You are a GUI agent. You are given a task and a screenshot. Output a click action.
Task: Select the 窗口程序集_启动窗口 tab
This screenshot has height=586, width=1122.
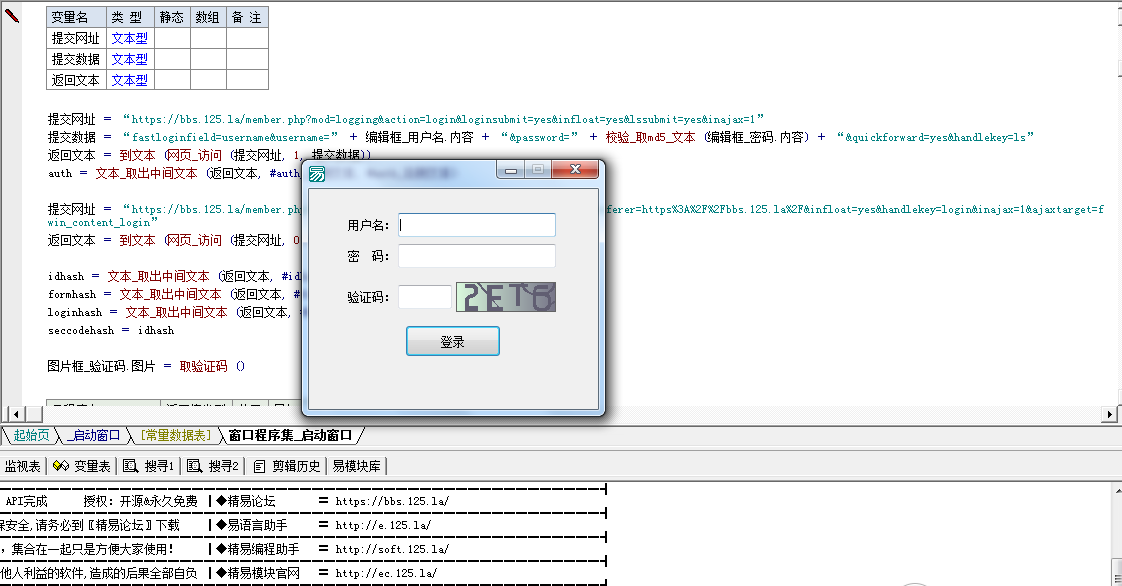pos(290,435)
